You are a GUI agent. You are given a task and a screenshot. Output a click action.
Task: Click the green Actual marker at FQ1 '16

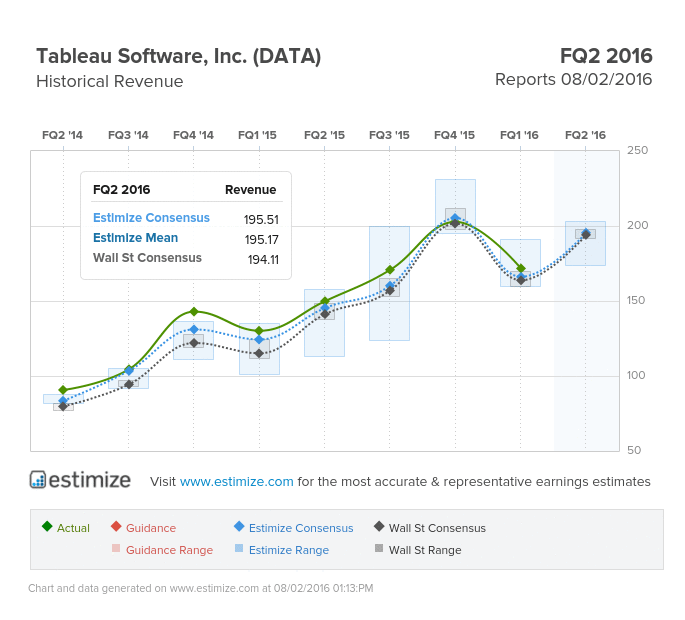[x=521, y=268]
